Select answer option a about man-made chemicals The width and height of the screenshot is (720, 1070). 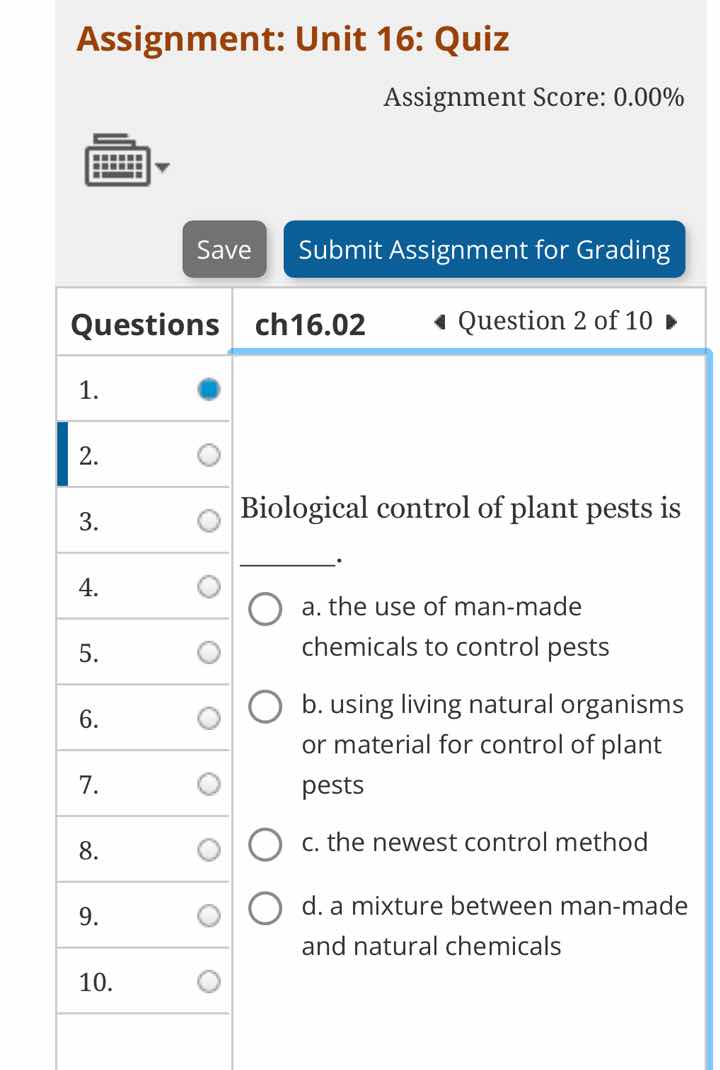point(265,610)
